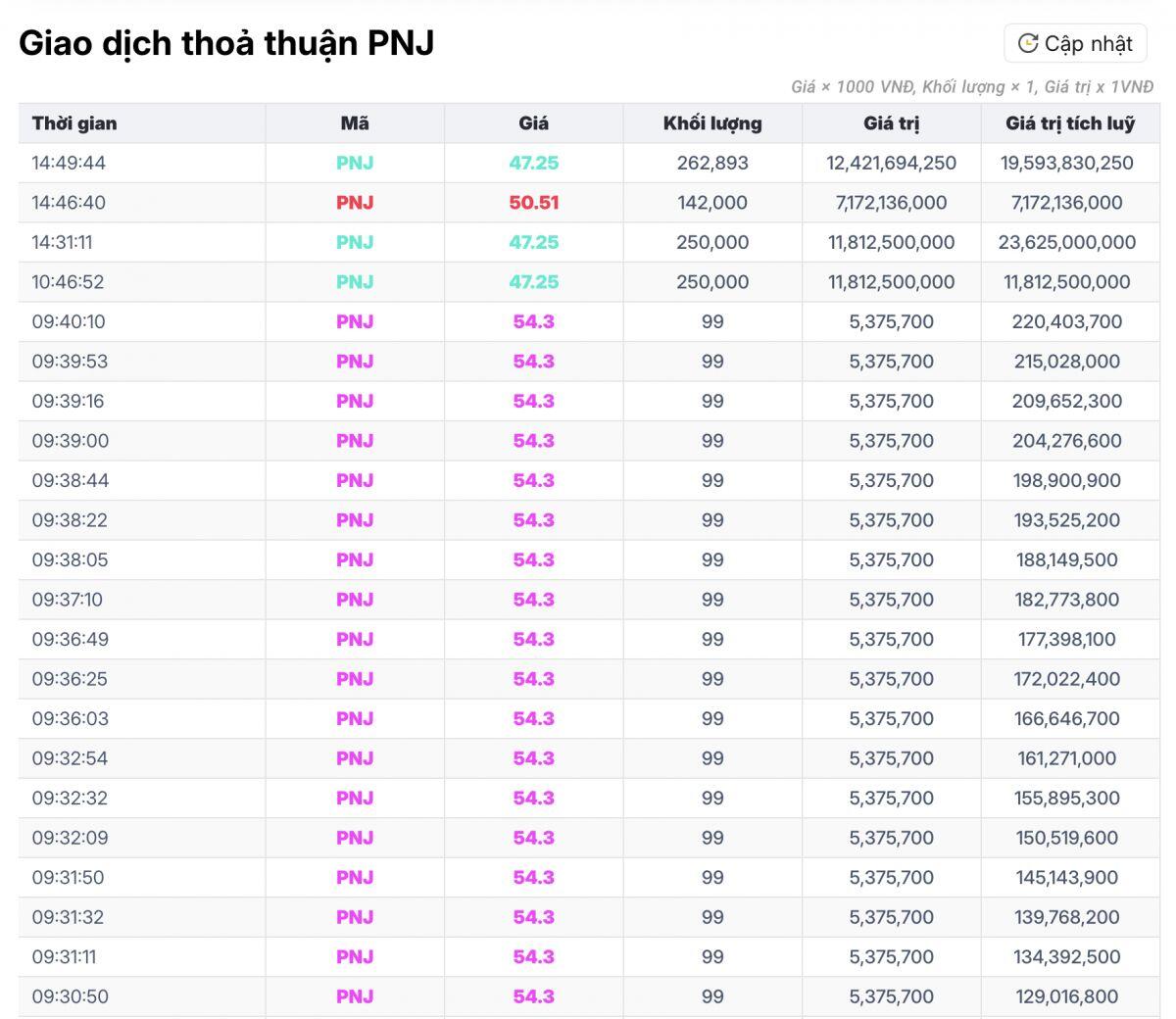1176x1019 pixels.
Task: Click PNJ ticker in the 14:49:44 row
Action: [x=355, y=163]
